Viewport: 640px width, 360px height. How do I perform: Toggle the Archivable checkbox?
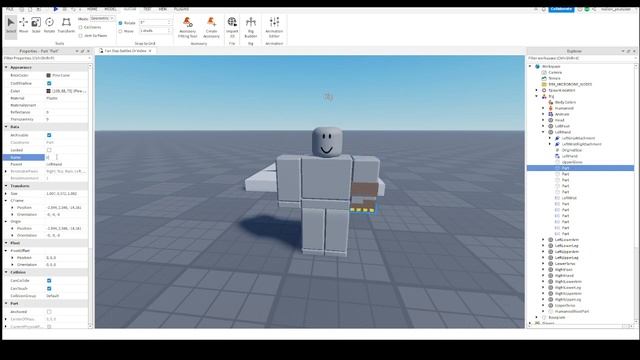tap(49, 135)
